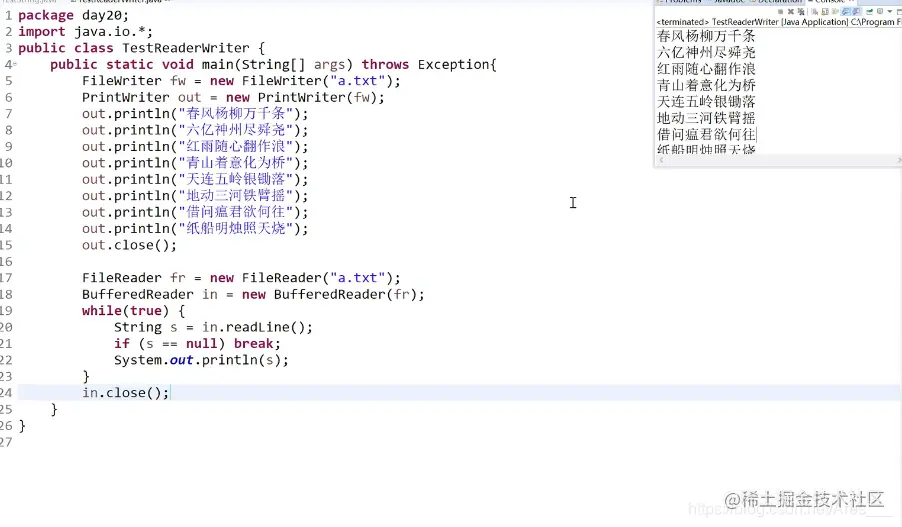
Task: Toggle Word Wrap in the Console toolbar
Action: 835,12
